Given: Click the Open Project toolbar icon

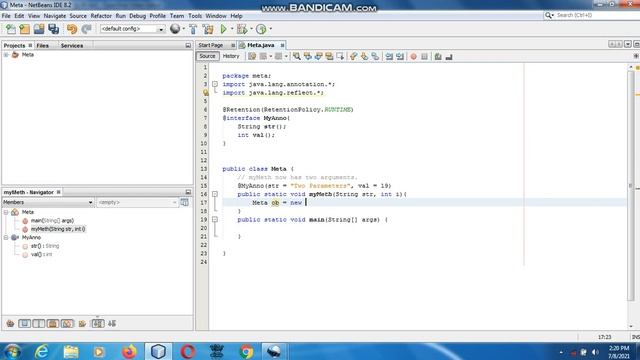Looking at the screenshot, I should tap(39, 29).
